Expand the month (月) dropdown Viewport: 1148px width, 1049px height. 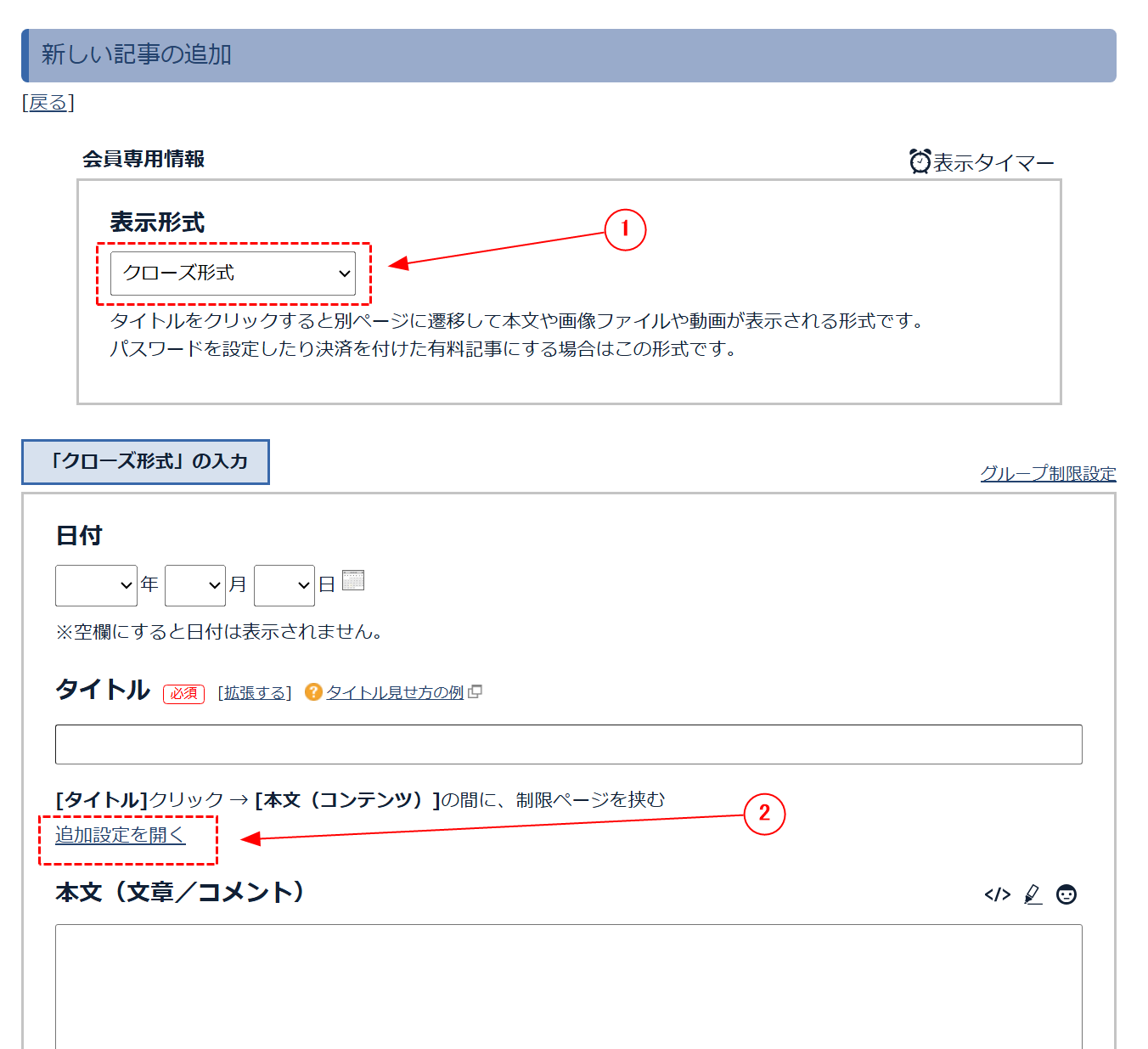[195, 585]
